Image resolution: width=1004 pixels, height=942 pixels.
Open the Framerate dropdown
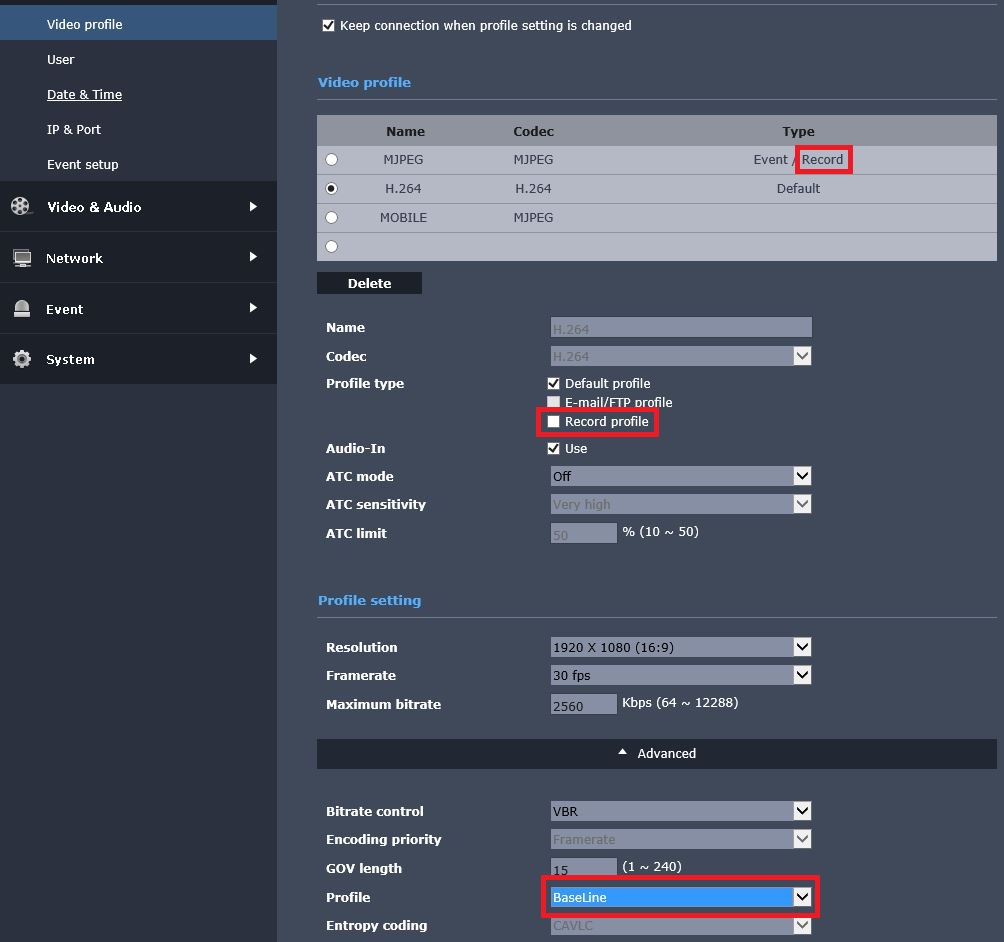pos(680,675)
